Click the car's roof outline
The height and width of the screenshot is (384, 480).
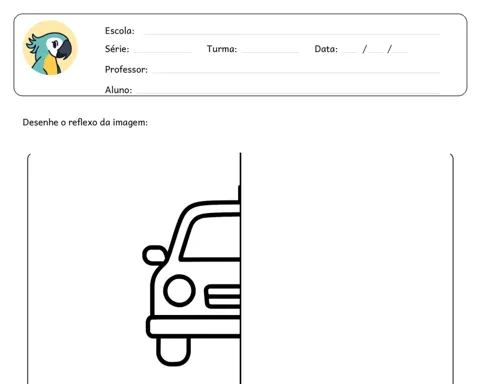pyautogui.click(x=207, y=208)
